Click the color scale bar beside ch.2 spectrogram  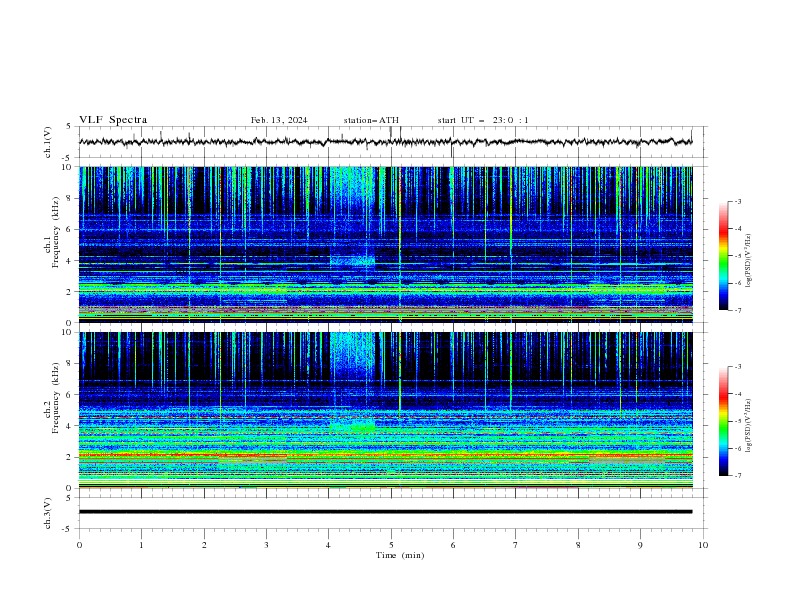[723, 421]
